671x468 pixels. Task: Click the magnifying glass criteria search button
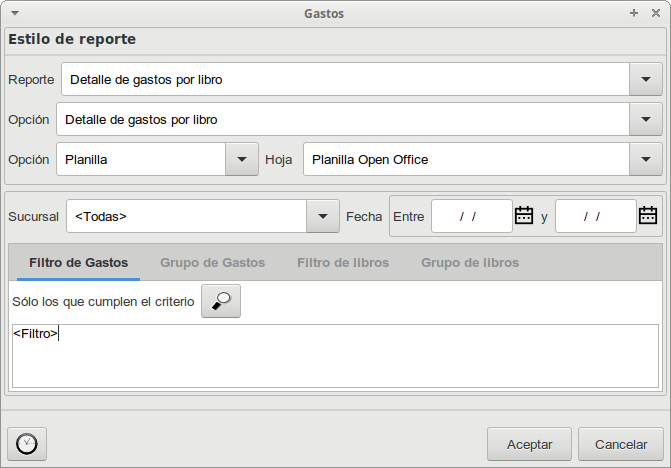pyautogui.click(x=221, y=301)
